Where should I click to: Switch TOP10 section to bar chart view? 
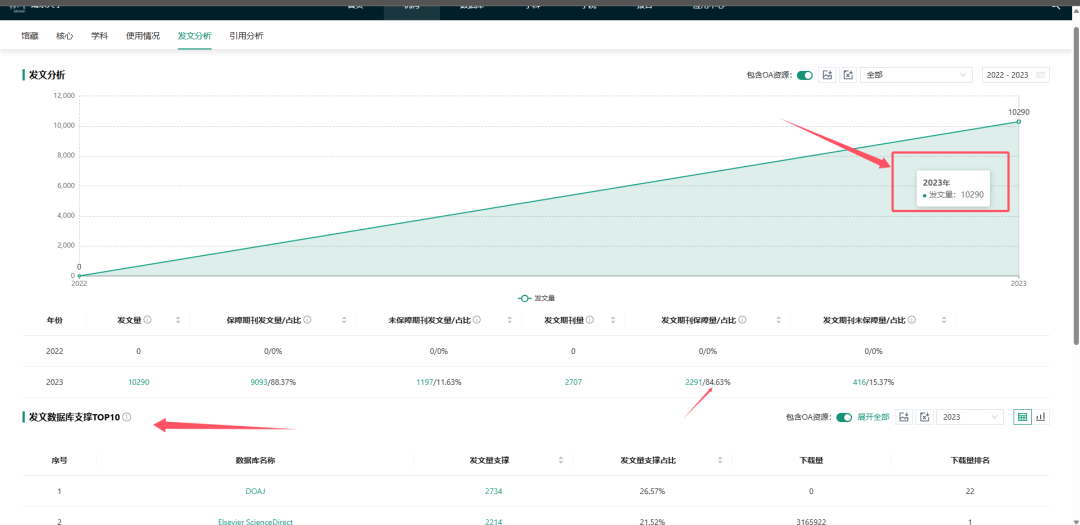click(x=1041, y=417)
